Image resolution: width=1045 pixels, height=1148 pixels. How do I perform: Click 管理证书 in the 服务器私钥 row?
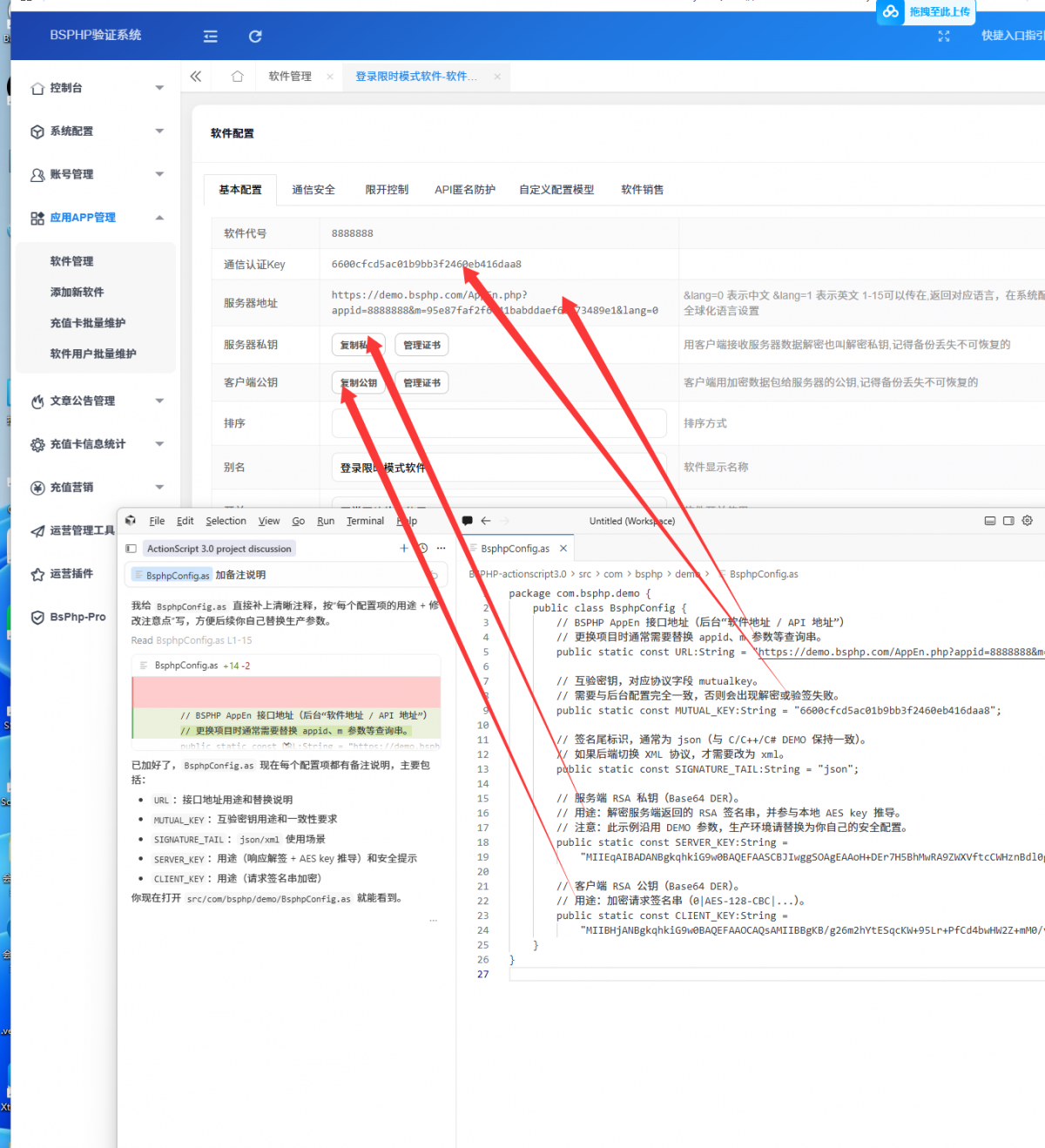tap(421, 345)
